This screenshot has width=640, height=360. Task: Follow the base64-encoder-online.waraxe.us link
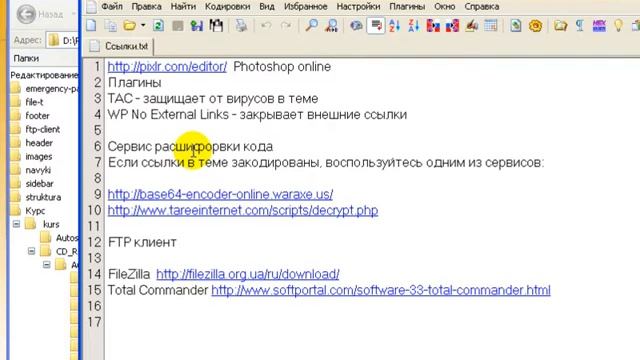[x=220, y=194]
